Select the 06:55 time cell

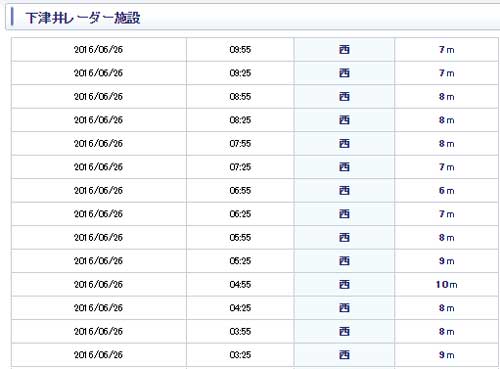240,191
